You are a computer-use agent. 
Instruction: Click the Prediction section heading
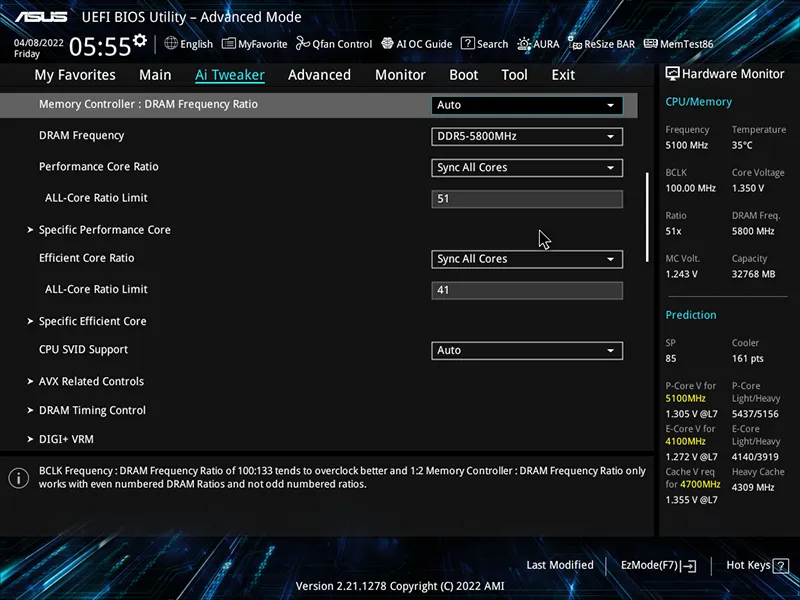click(691, 315)
